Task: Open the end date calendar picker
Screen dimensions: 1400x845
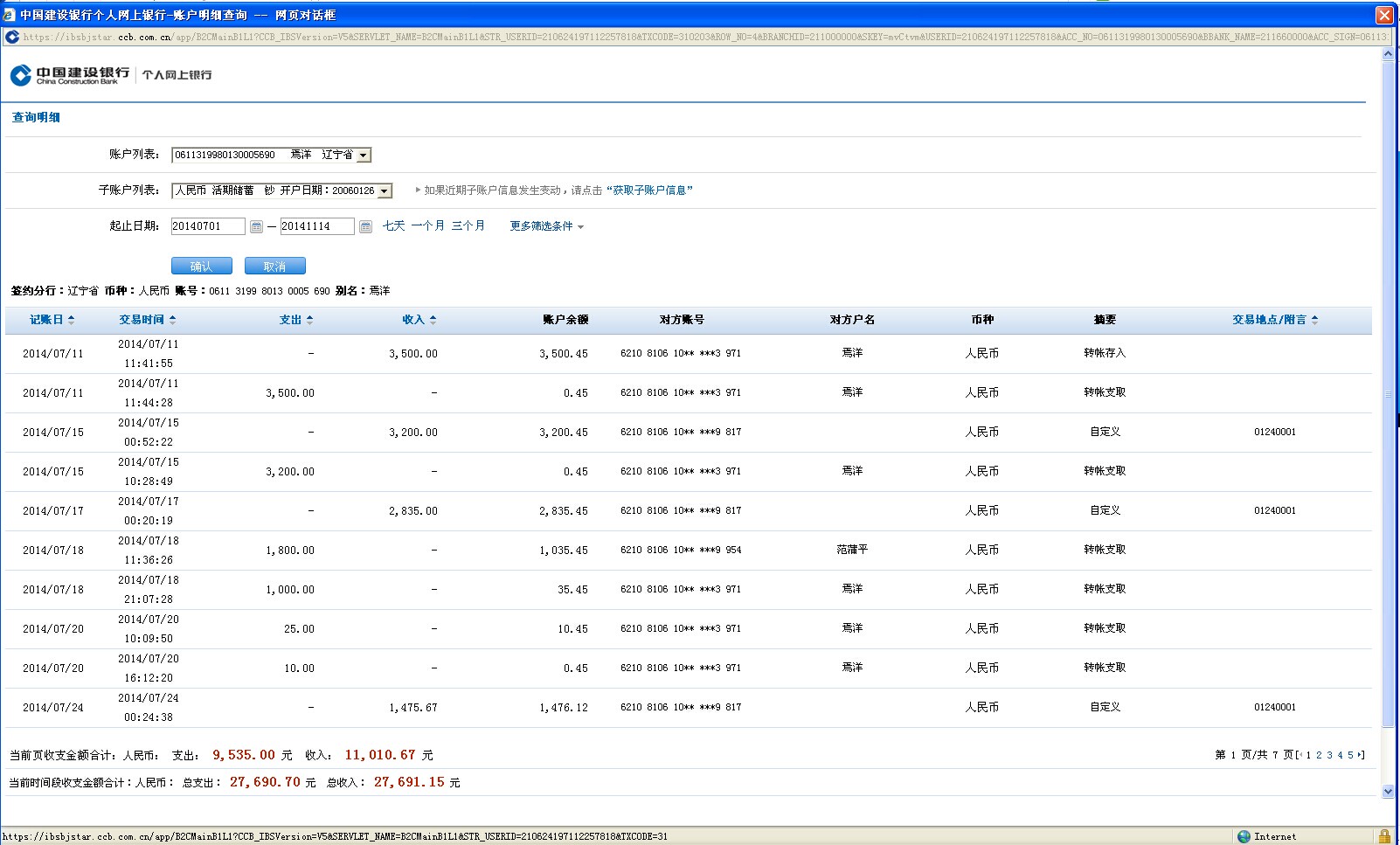Action: pos(365,227)
